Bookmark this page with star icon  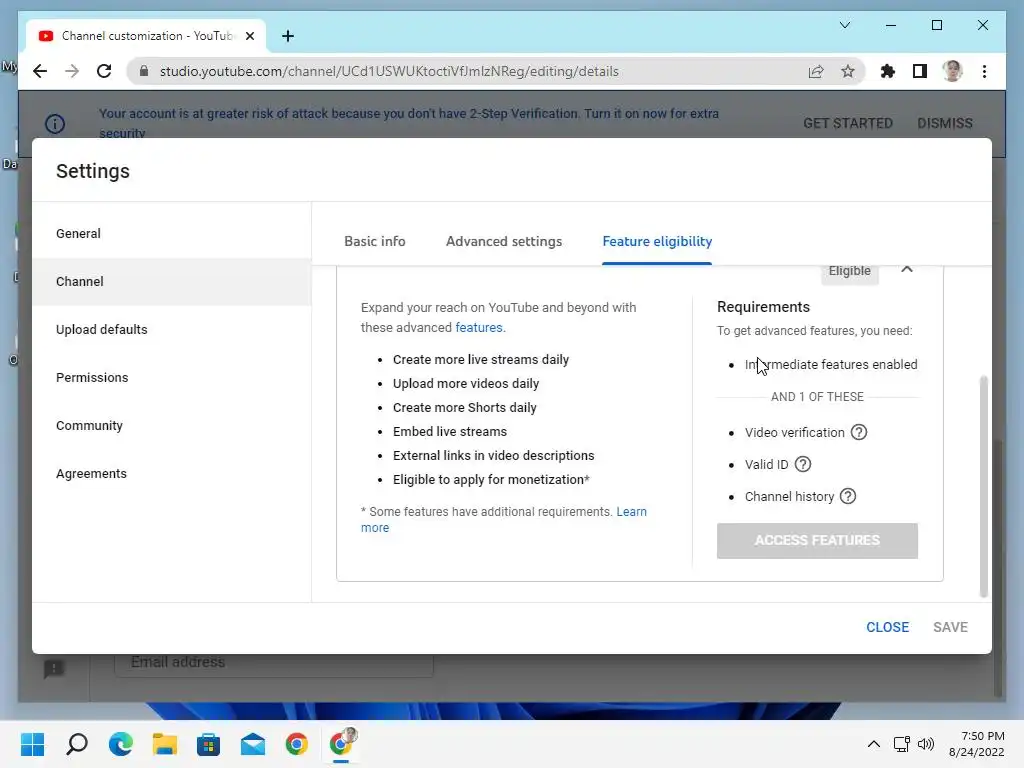[848, 71]
